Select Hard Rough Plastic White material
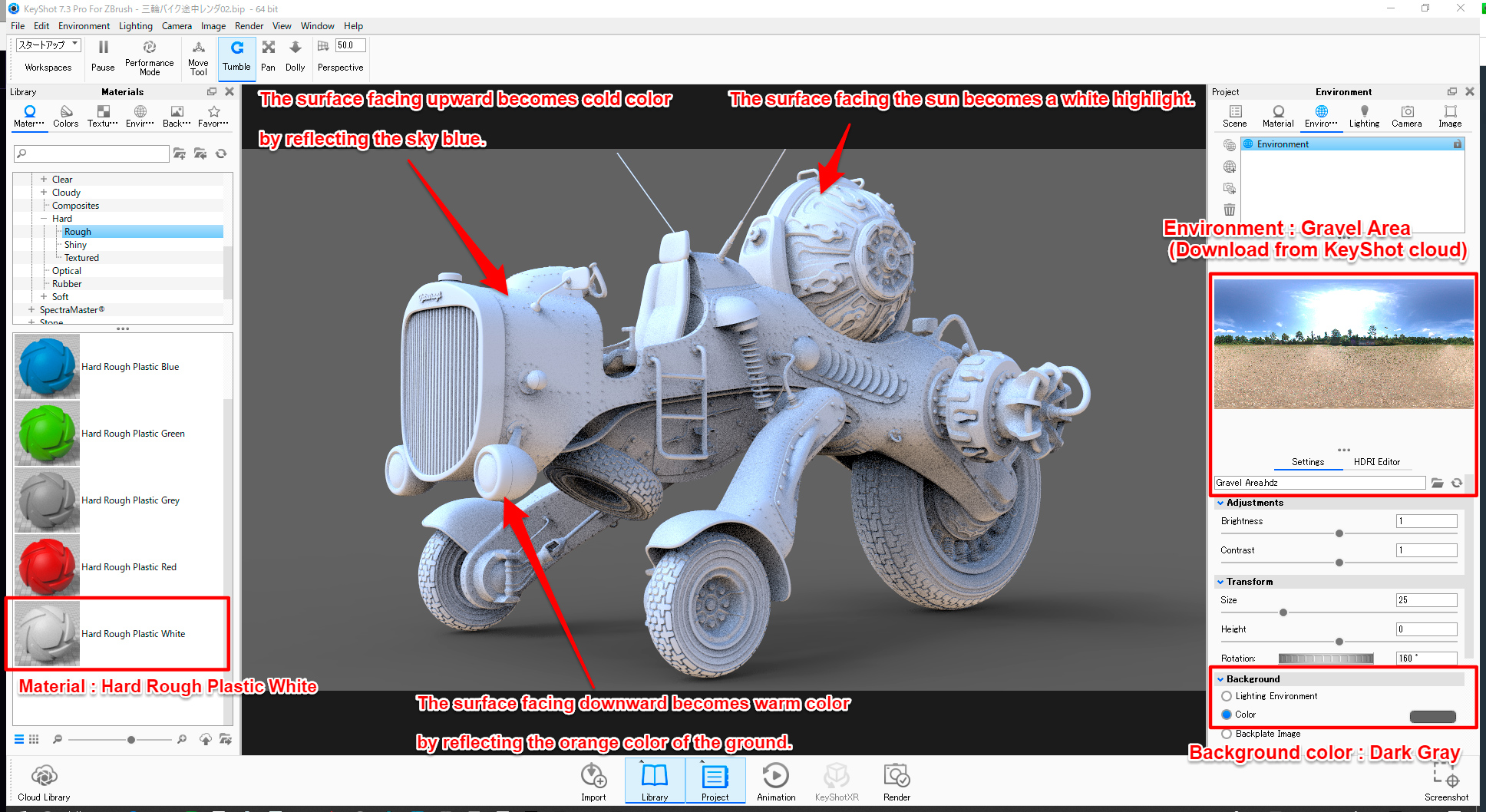Image resolution: width=1486 pixels, height=812 pixels. point(119,634)
